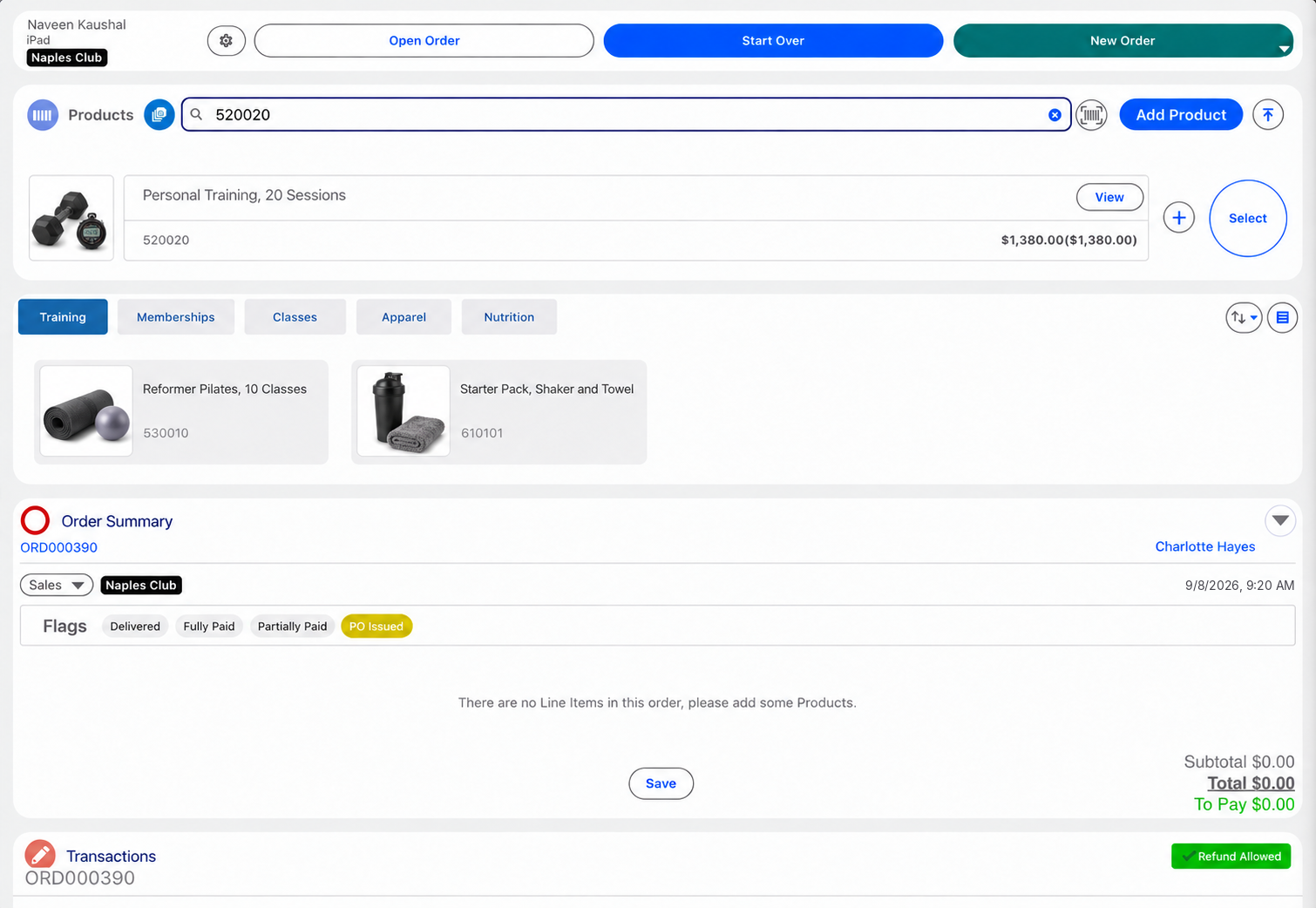Switch to the Memberships tab
This screenshot has height=908, width=1316.
(x=176, y=317)
